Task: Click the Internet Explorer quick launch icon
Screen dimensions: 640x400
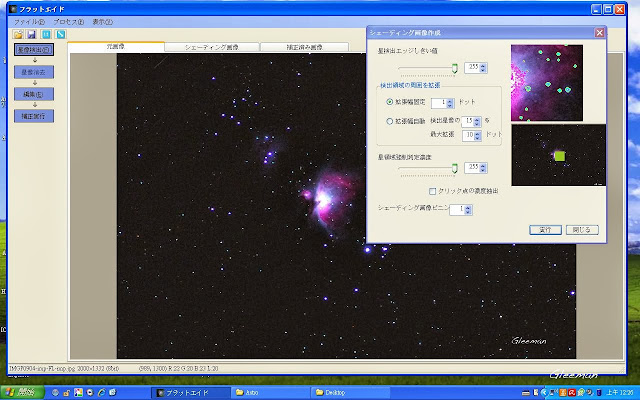Action: click(102, 393)
